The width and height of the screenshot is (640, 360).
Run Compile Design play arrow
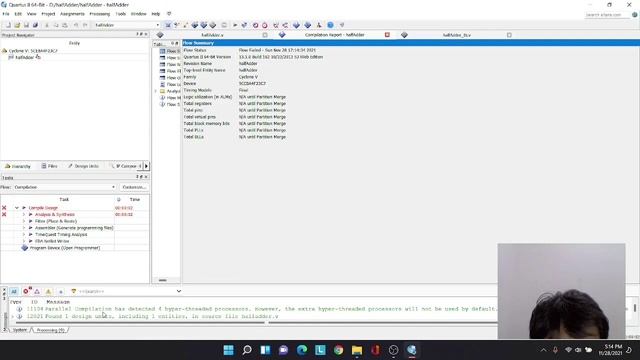24,208
